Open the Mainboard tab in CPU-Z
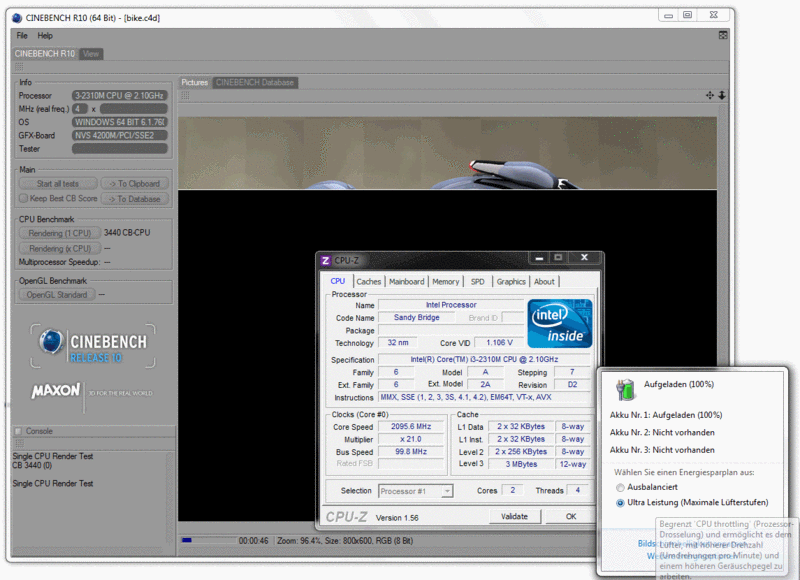Screen dimensions: 800x580 (x=407, y=282)
